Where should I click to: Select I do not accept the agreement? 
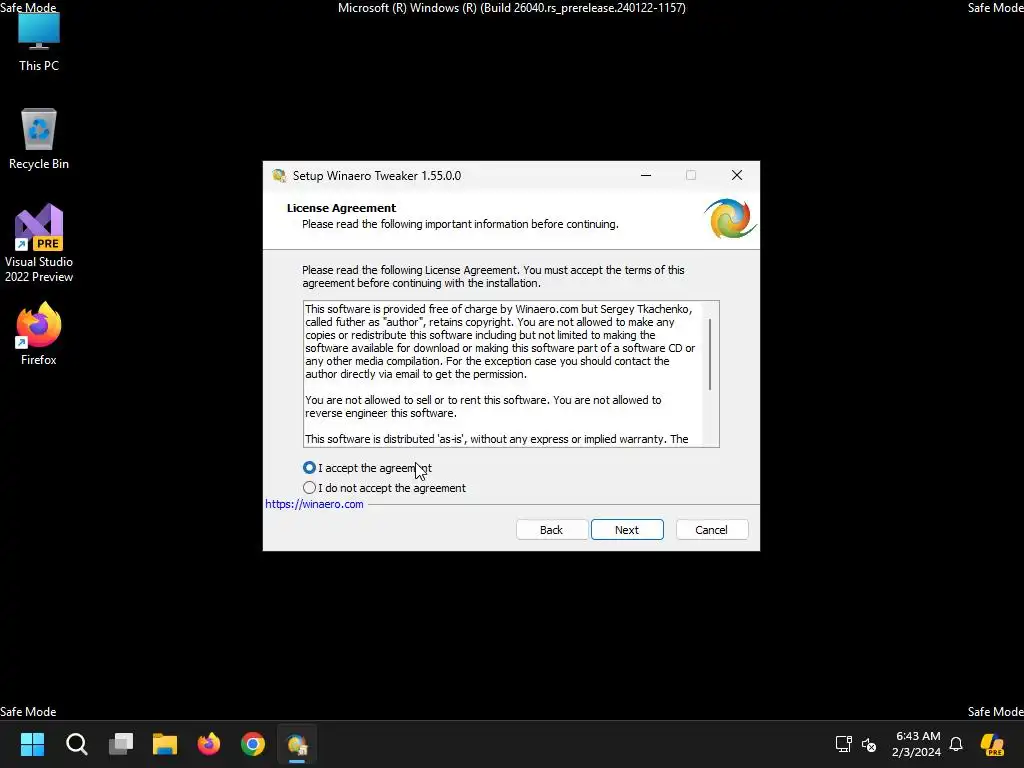pyautogui.click(x=384, y=488)
